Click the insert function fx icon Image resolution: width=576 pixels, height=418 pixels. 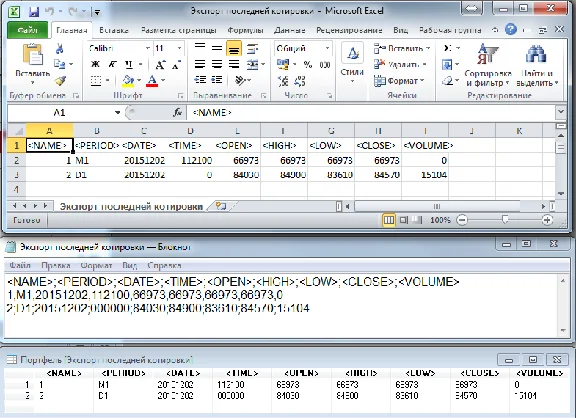(x=178, y=112)
